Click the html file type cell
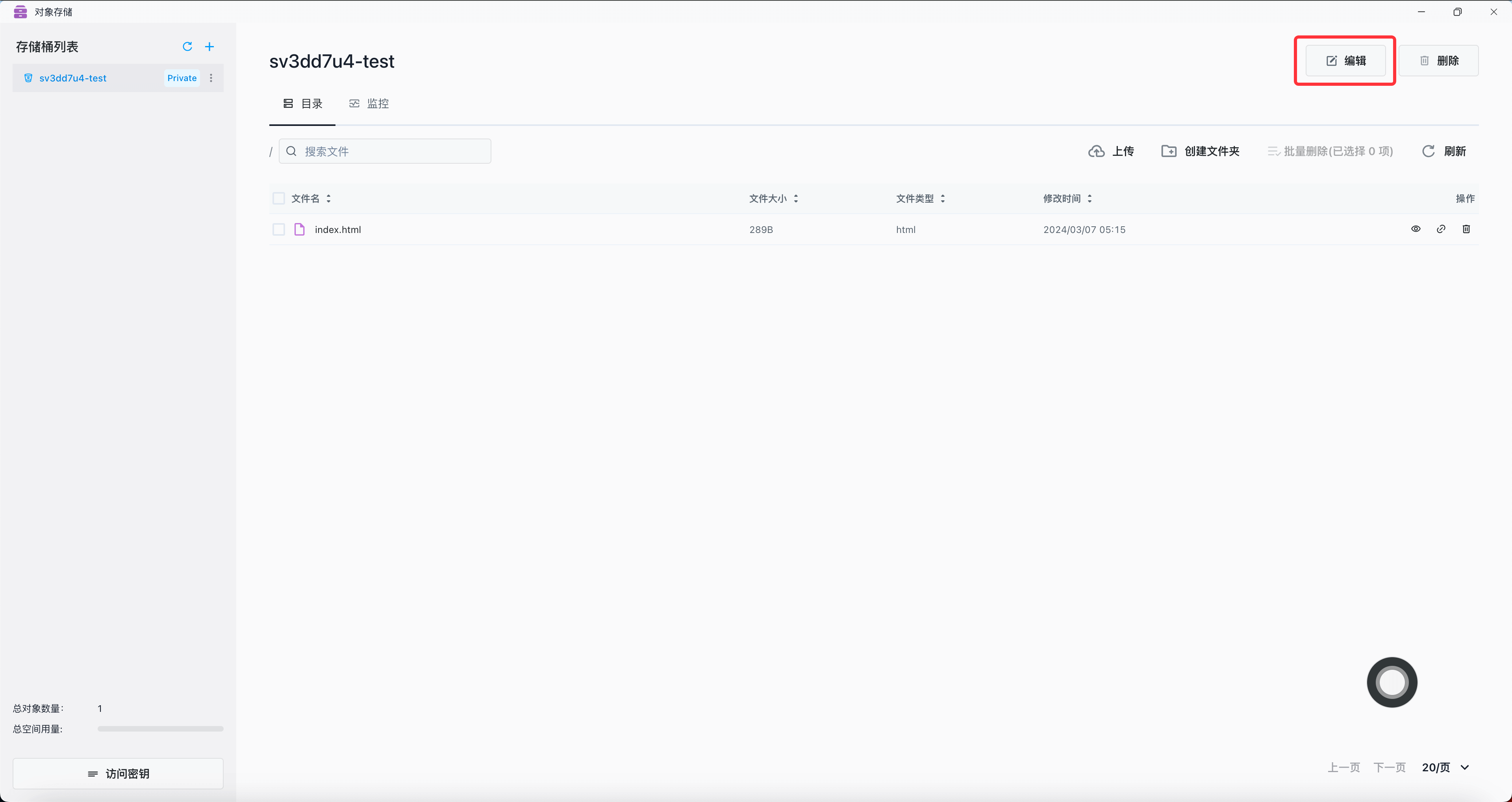Image resolution: width=1512 pixels, height=802 pixels. [x=906, y=229]
